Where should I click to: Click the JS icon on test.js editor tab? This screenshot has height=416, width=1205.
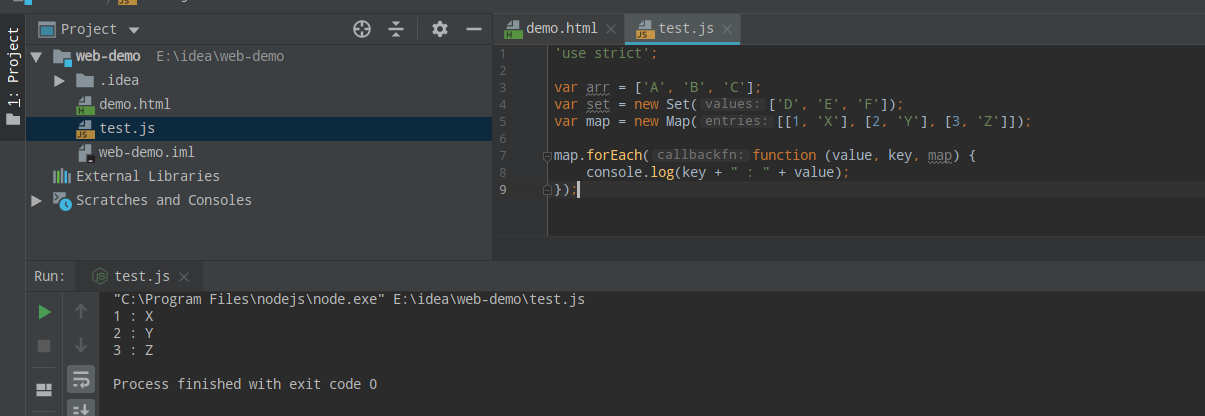pos(645,29)
